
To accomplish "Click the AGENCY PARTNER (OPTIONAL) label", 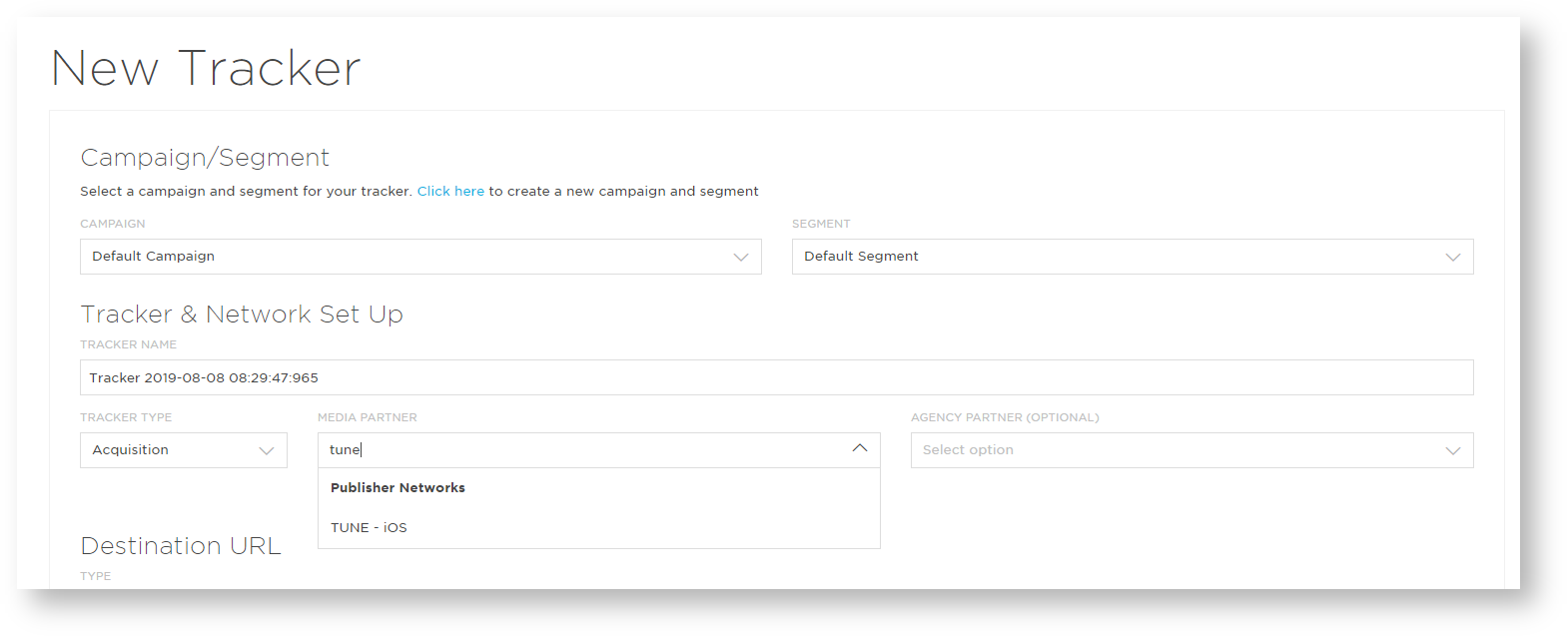I will (x=1005, y=417).
